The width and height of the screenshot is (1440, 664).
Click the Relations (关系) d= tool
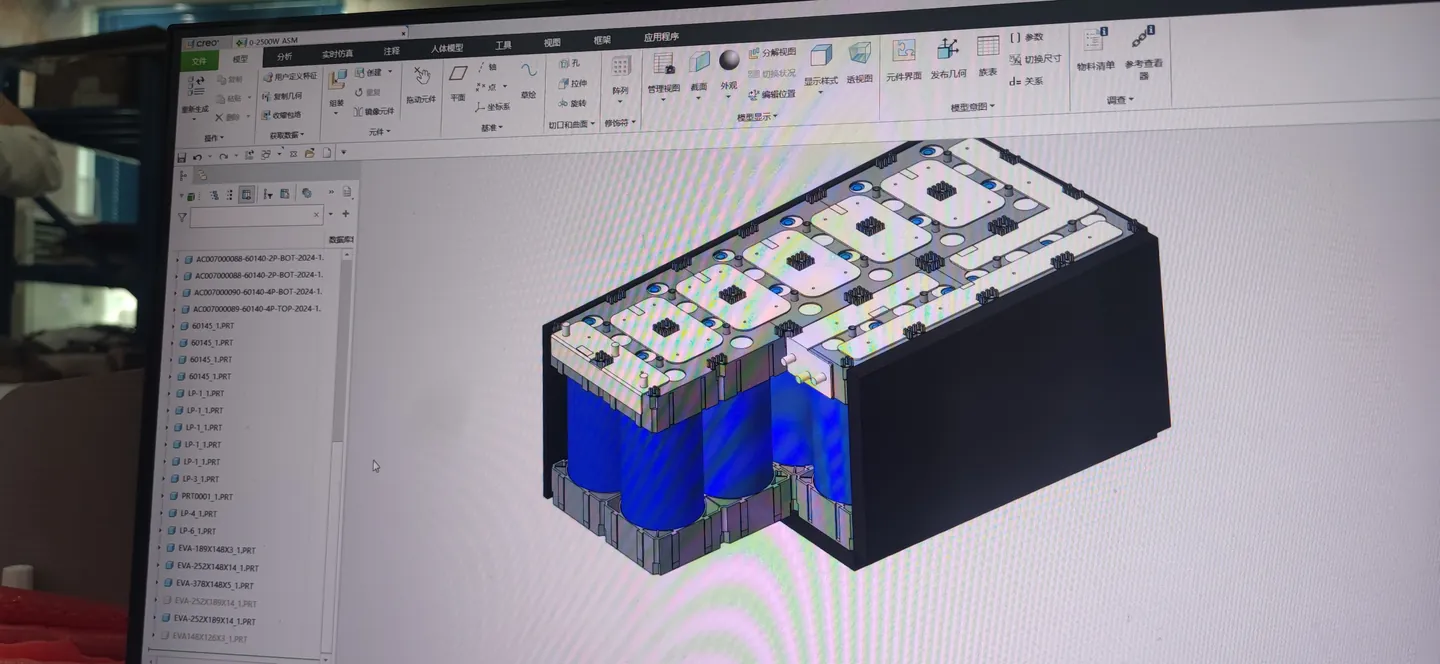[x=1026, y=81]
